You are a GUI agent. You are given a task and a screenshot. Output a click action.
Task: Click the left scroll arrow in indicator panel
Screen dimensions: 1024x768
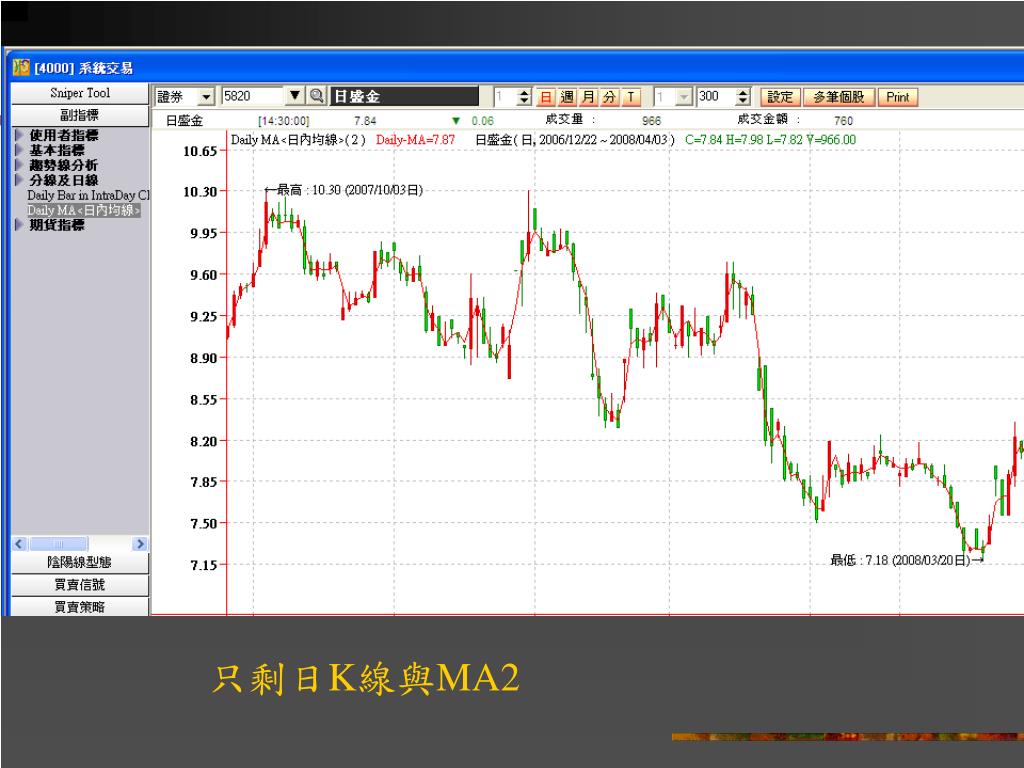tap(20, 544)
